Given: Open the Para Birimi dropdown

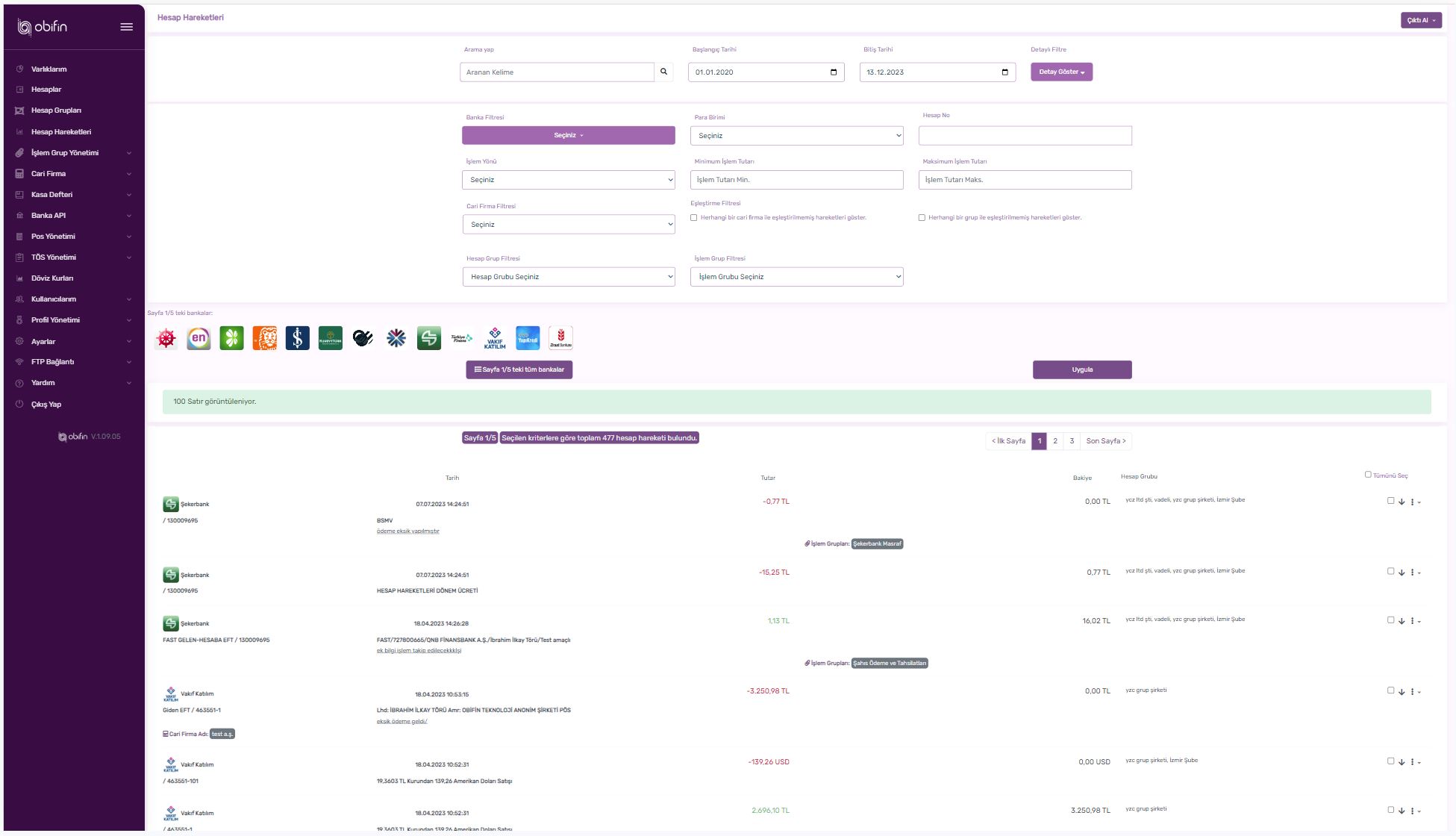Looking at the screenshot, I should (x=796, y=136).
